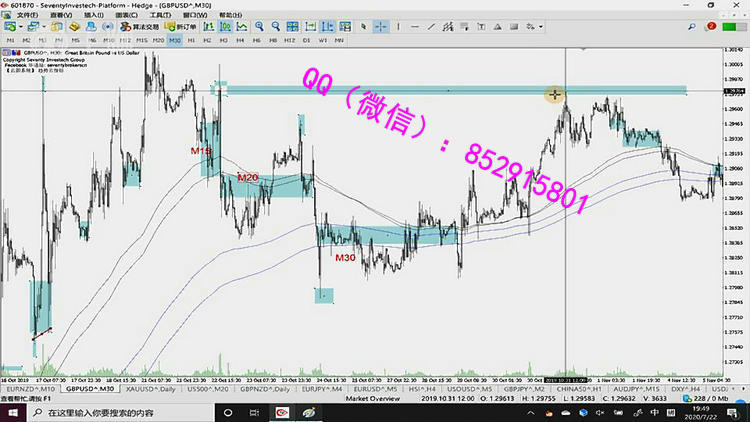Open the 文件(F) menu
This screenshot has width=750, height=422.
[x=27, y=15]
